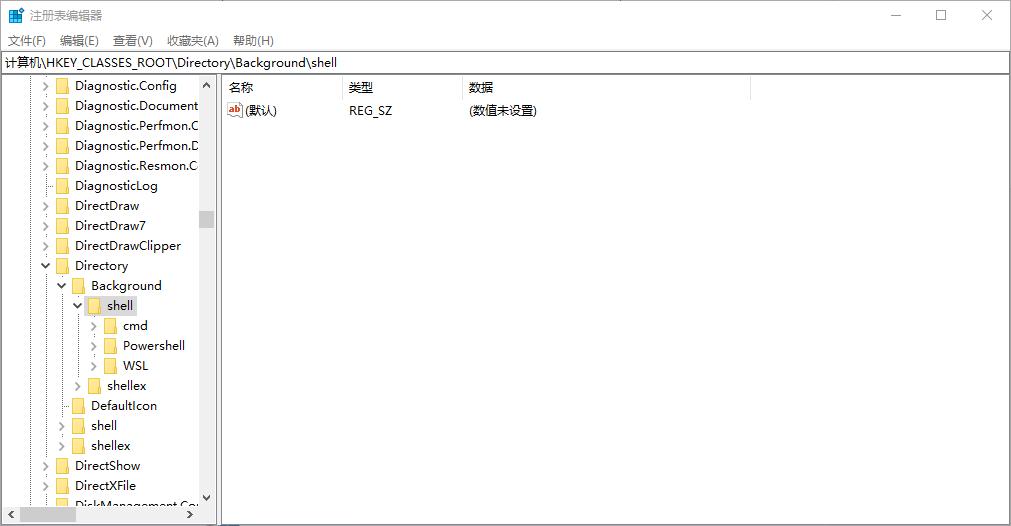Click the tree scroll left arrow
The width and height of the screenshot is (1011, 526).
[x=11, y=514]
